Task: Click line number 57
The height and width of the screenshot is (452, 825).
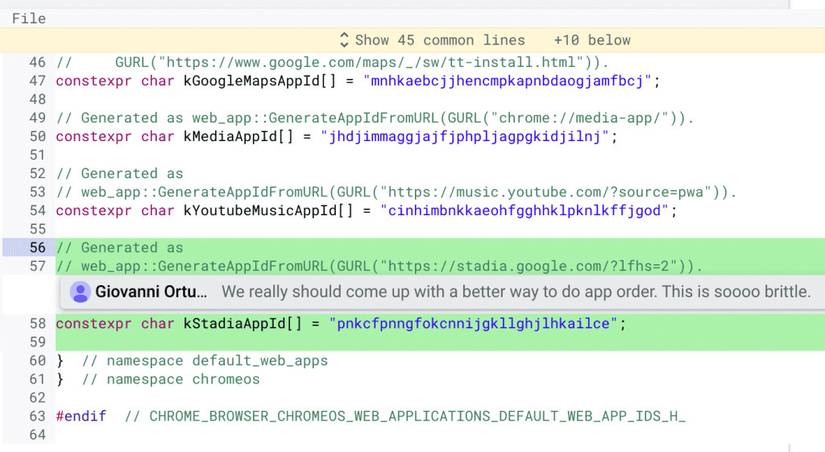Action: pyautogui.click(x=37, y=266)
